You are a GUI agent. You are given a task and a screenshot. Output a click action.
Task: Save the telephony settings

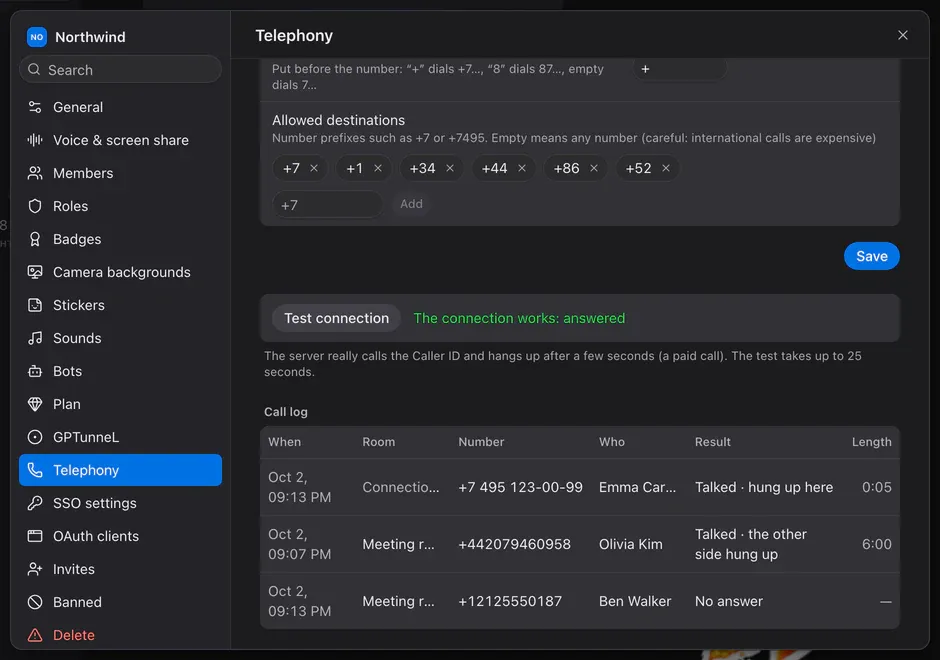[871, 256]
